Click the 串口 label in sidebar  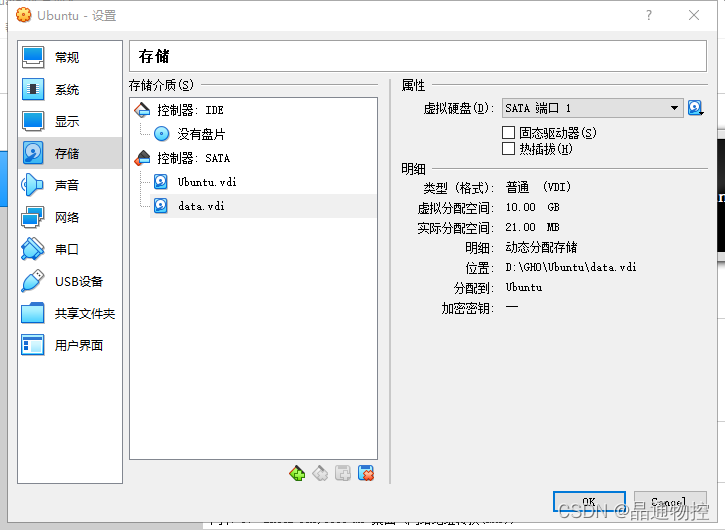[x=67, y=249]
